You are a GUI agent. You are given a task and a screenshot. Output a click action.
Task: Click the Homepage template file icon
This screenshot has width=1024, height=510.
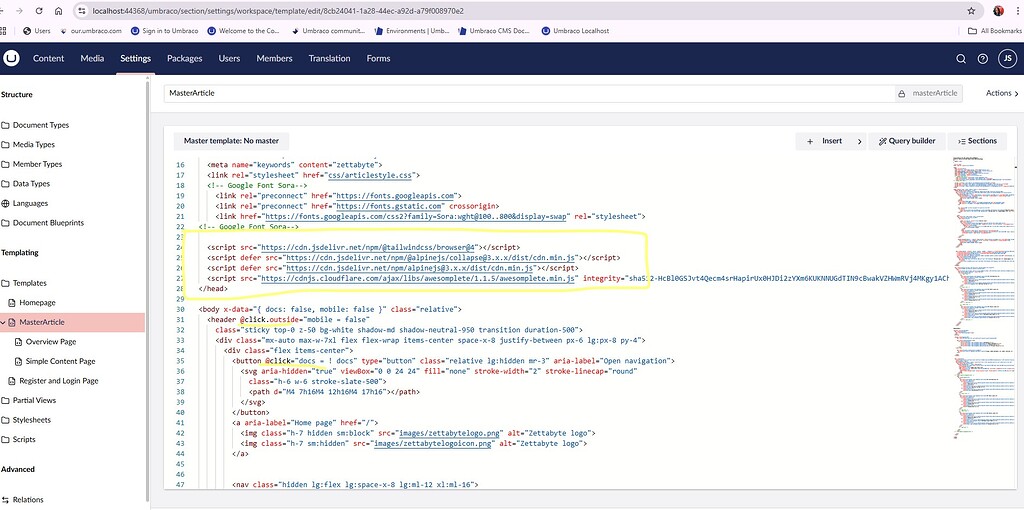pyautogui.click(x=12, y=302)
